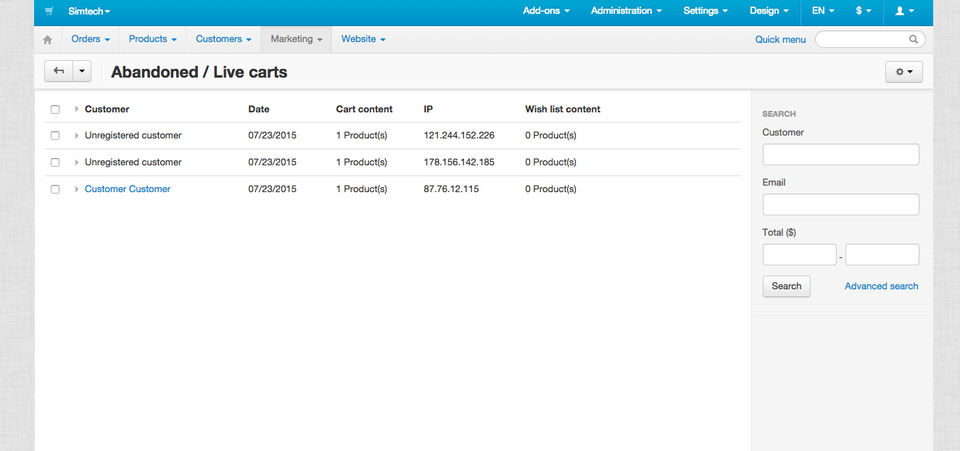
Task: Click the shopping cart storefront icon
Action: 50,11
